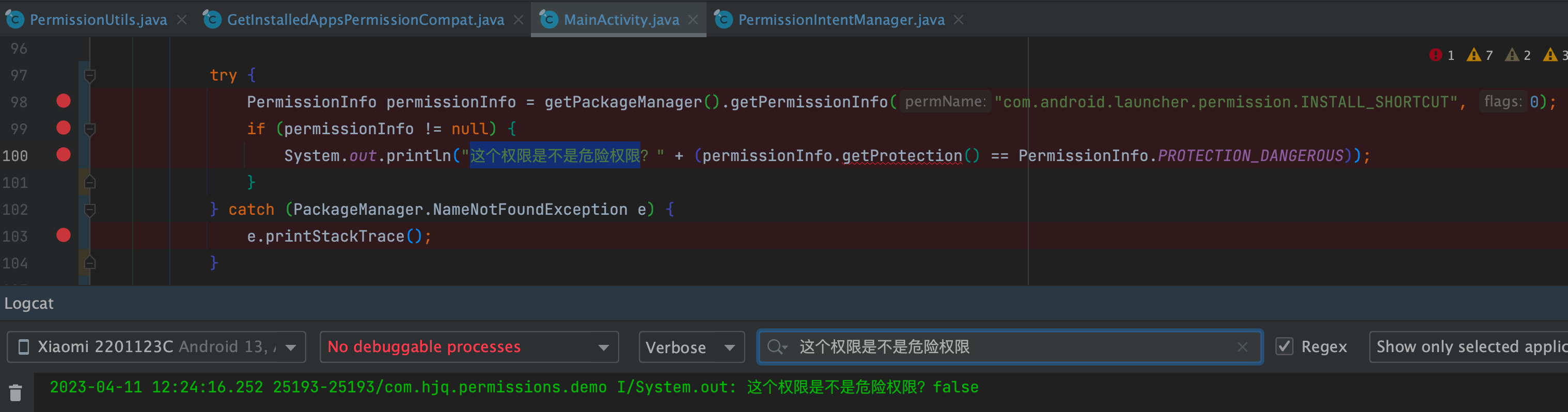
Task: Change the log level via Verbose dropdown
Action: coord(692,347)
